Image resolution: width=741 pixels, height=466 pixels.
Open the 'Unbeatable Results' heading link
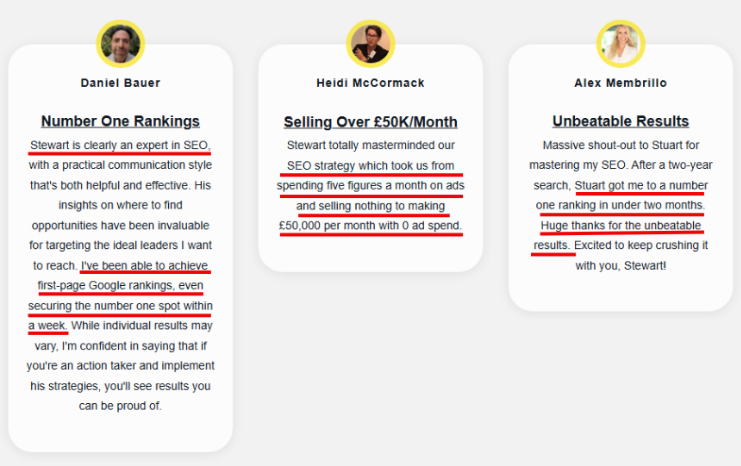pos(620,121)
